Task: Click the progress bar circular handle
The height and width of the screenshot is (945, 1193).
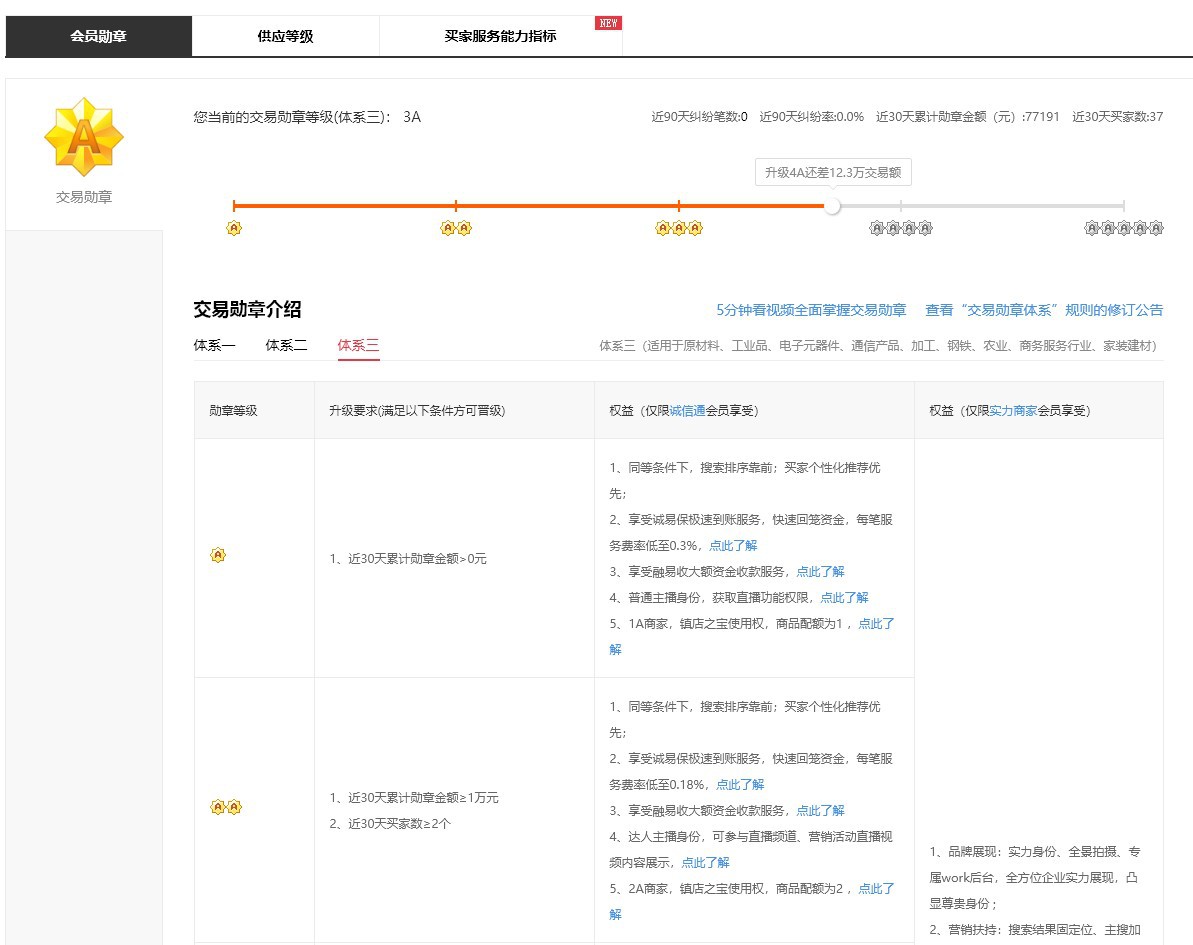Action: (x=832, y=205)
